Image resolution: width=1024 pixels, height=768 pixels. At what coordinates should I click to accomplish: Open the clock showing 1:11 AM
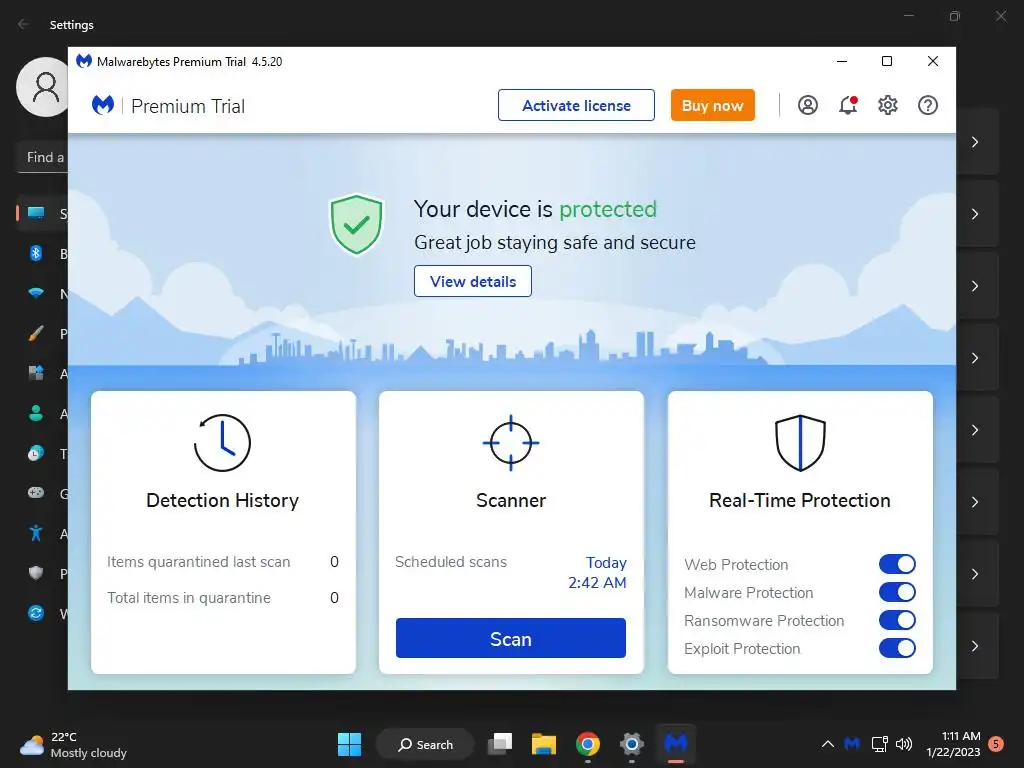953,744
